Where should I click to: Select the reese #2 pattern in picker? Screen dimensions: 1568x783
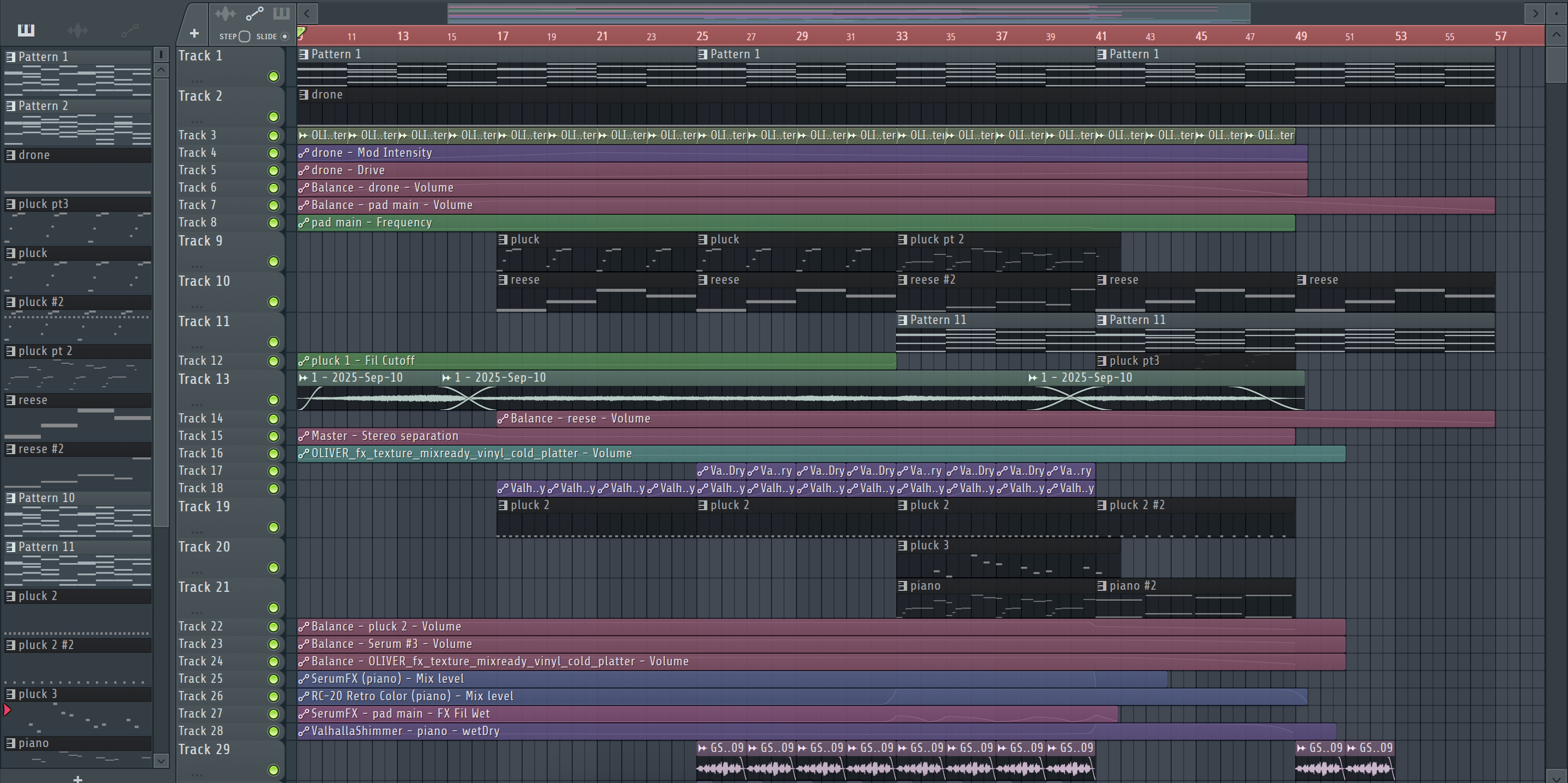coord(41,449)
